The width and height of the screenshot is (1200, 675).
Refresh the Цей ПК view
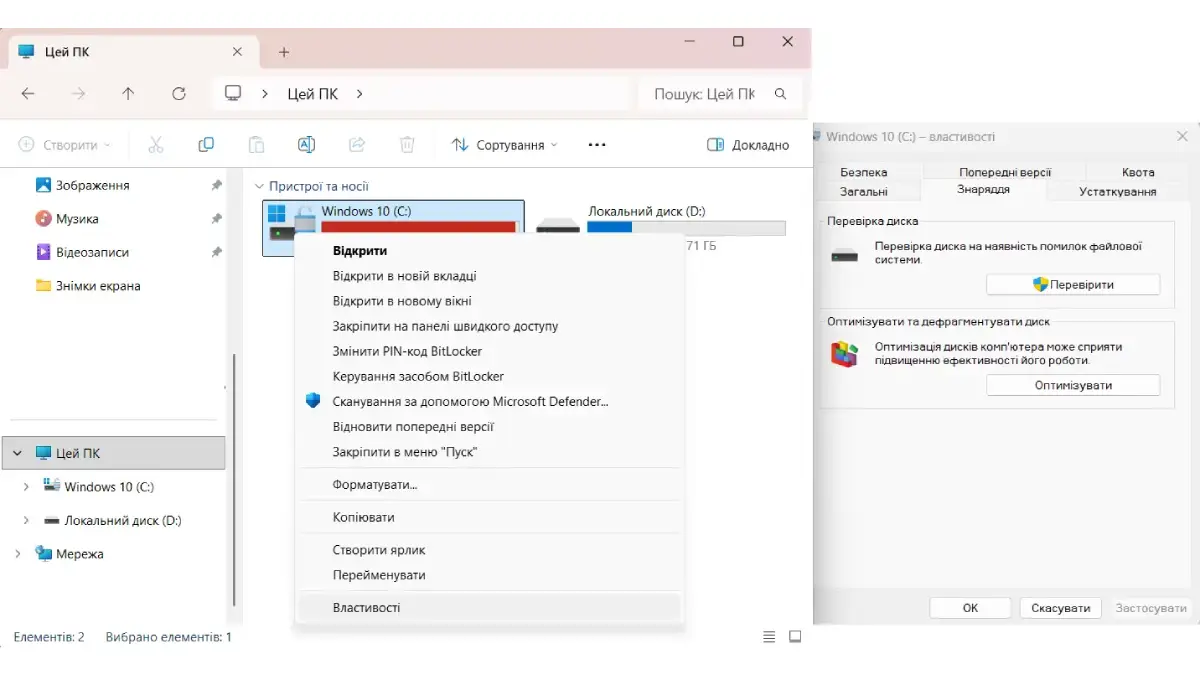(x=179, y=94)
